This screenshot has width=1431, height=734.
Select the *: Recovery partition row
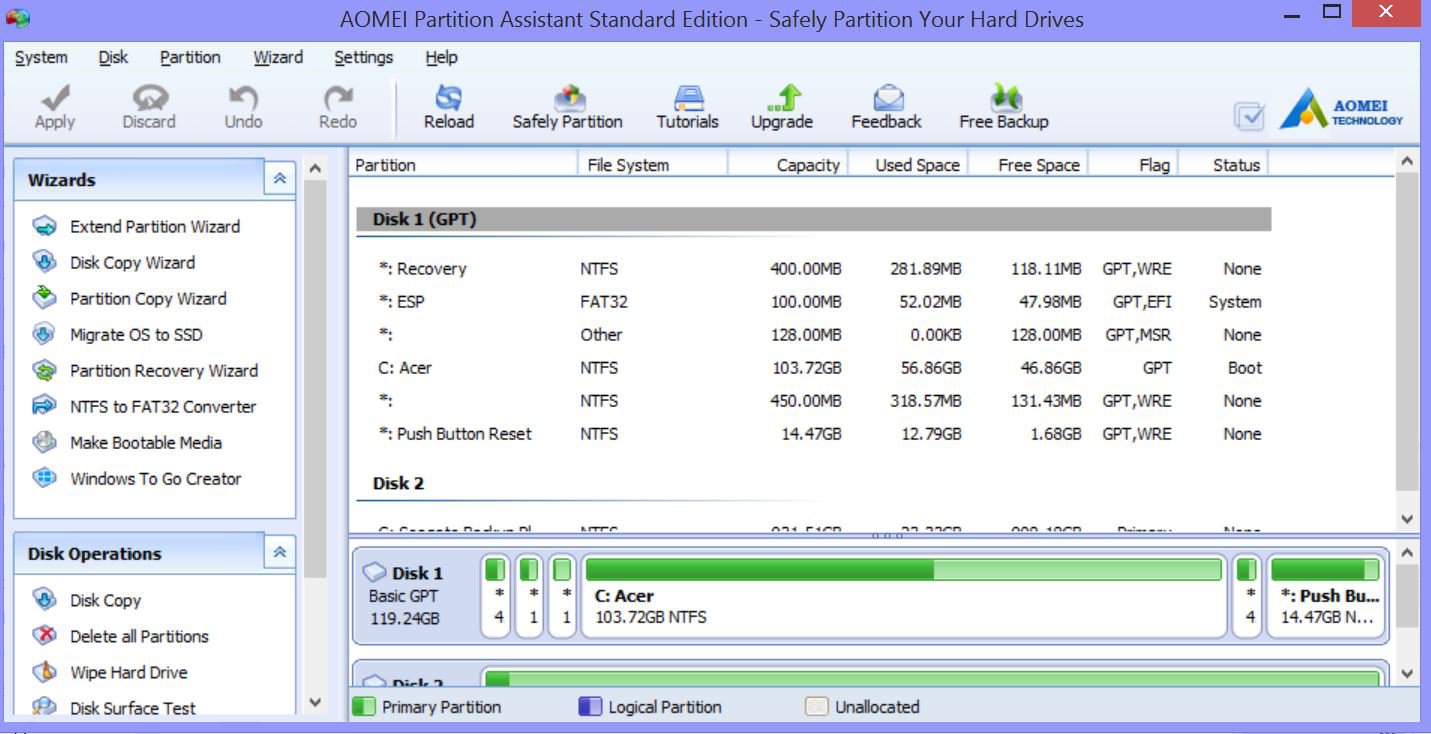pyautogui.click(x=814, y=269)
